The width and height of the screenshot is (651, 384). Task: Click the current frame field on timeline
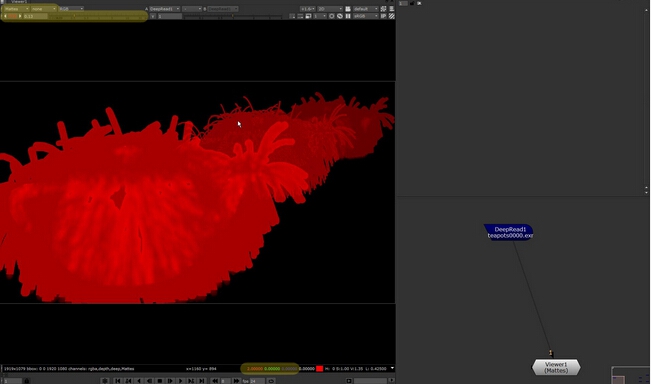click(x=12, y=381)
